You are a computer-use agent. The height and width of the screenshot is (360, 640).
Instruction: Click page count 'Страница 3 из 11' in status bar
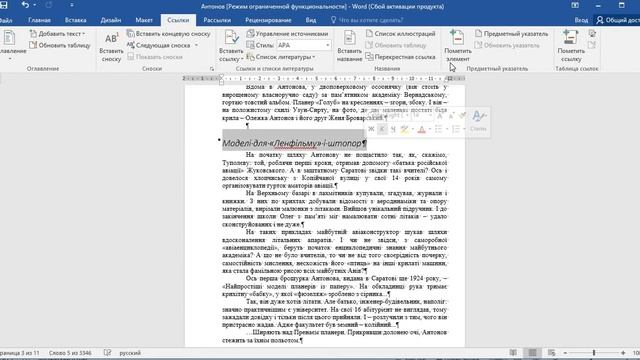coord(20,353)
